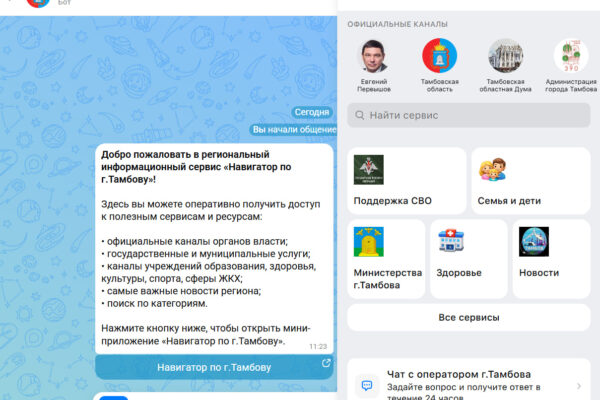Click the ОФИЦИАЛЬНЫЕ КАНАЛЫ section heading
Screen dimensions: 600x400
tap(397, 24)
